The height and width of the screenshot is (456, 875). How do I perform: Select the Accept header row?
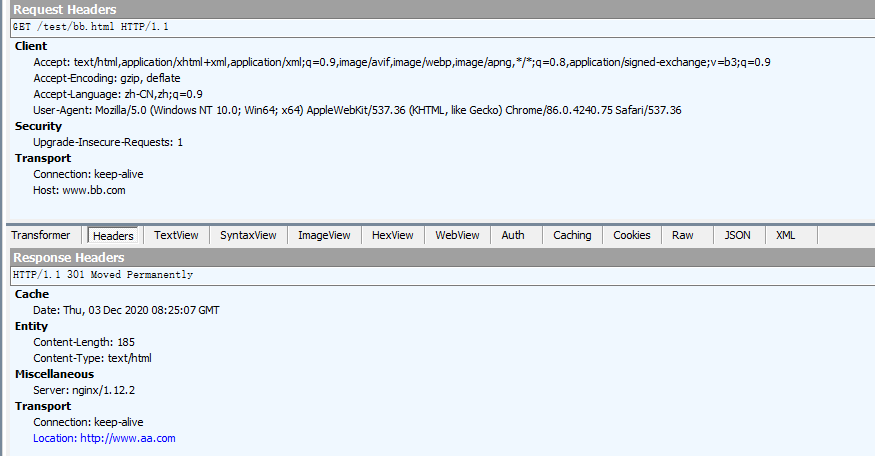click(x=402, y=62)
